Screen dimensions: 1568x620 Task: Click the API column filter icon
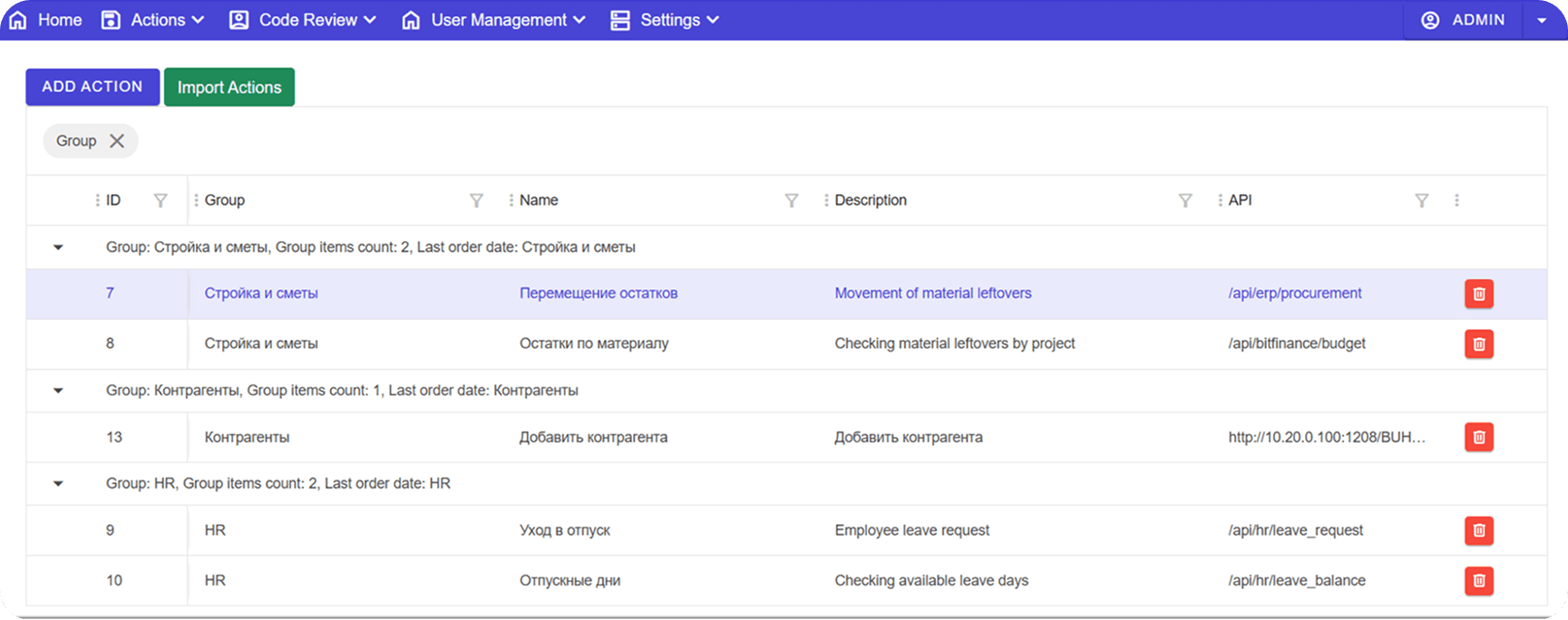(x=1421, y=200)
